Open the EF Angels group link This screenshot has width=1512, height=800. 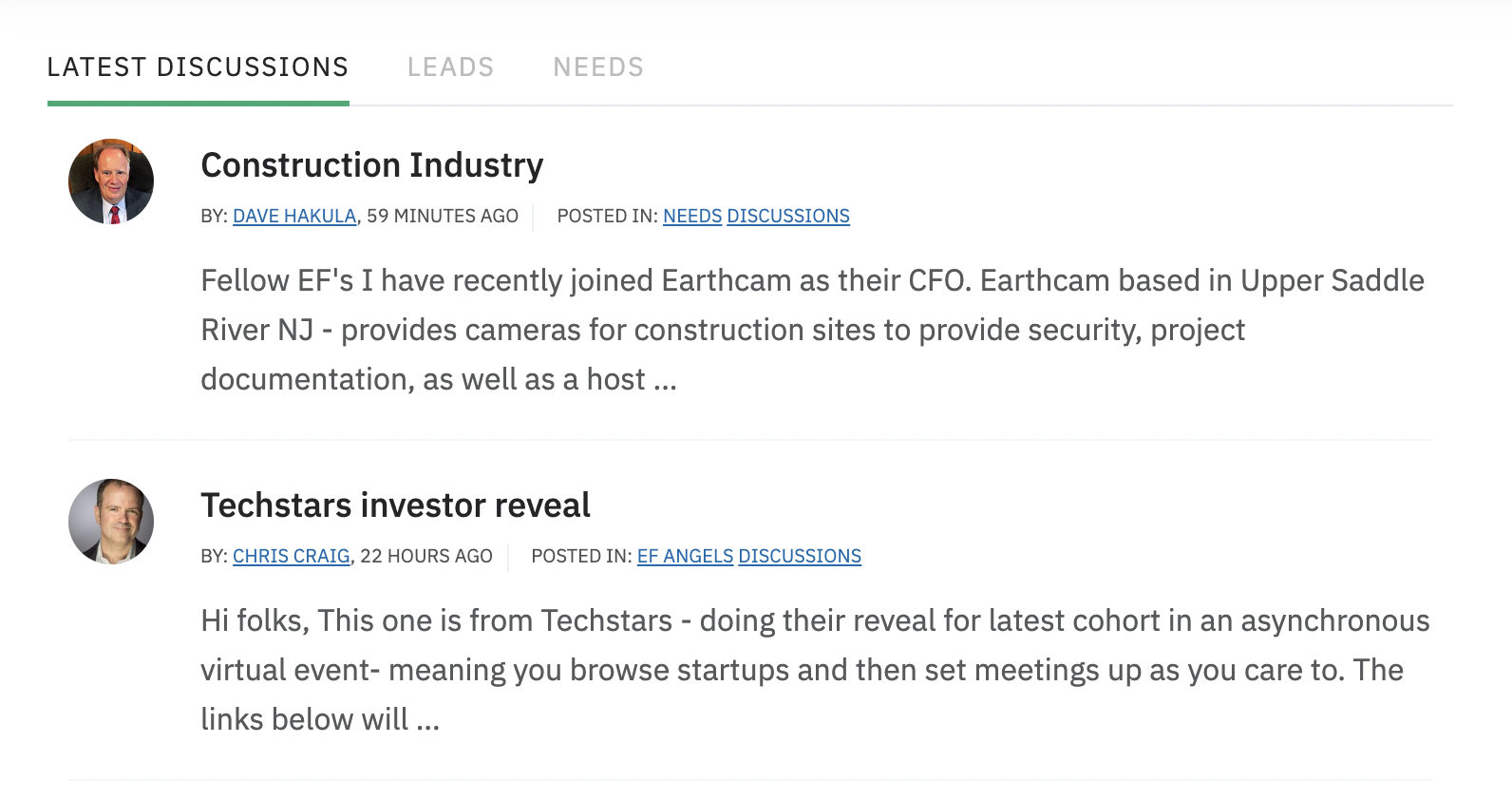tap(685, 557)
